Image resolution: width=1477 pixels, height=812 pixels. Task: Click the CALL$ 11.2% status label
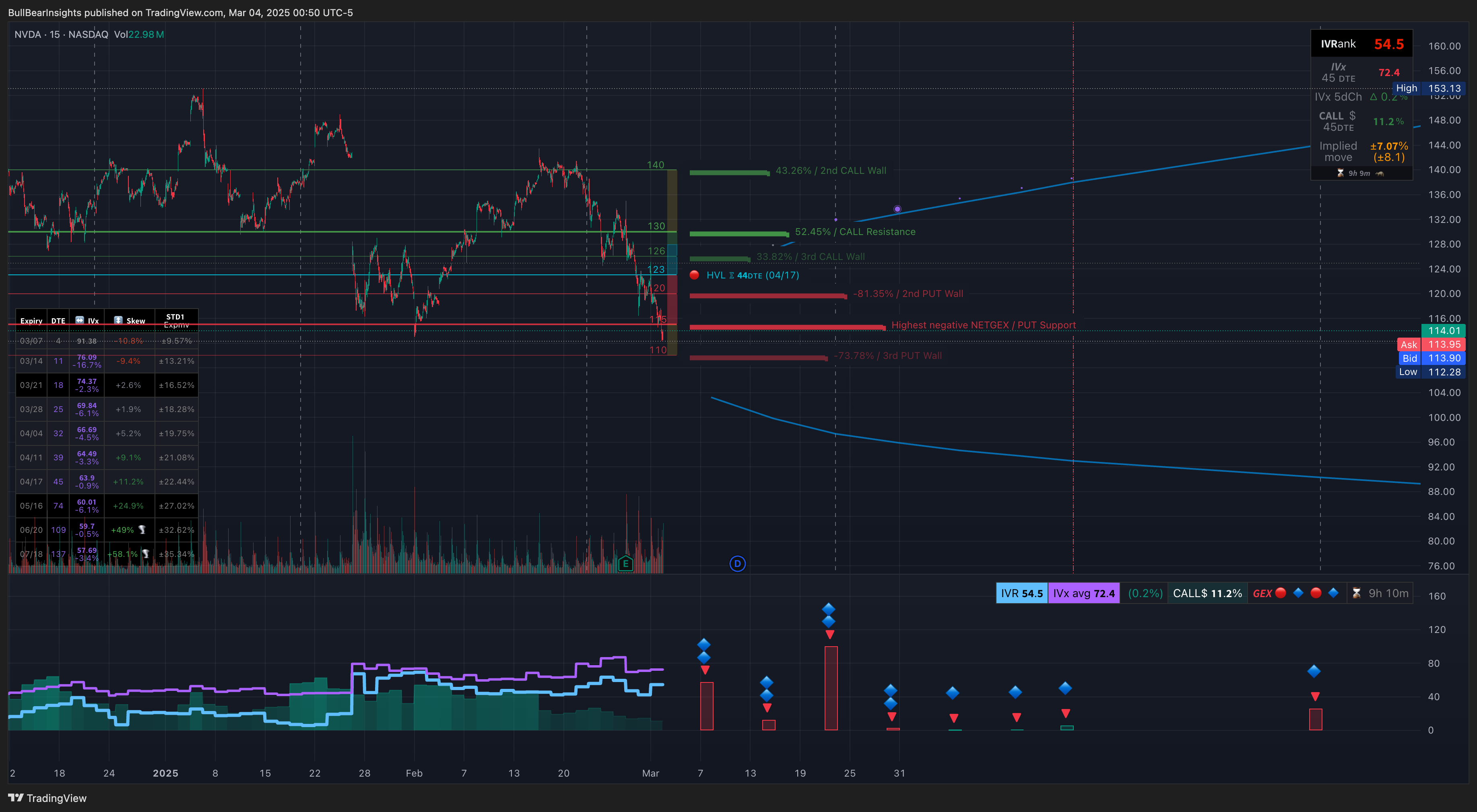pos(1207,593)
